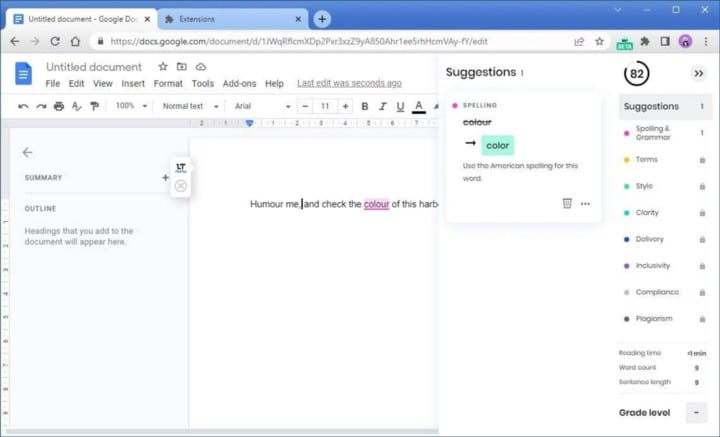Viewport: 720px width, 437px height.
Task: Add a summary with the plus icon
Action: pyautogui.click(x=165, y=178)
